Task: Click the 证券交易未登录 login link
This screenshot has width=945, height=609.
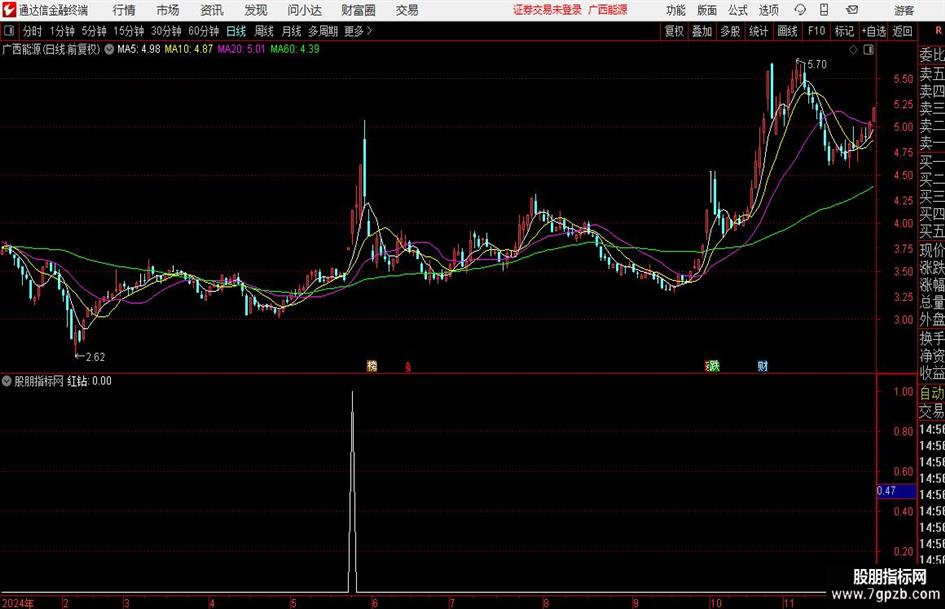Action: 547,10
